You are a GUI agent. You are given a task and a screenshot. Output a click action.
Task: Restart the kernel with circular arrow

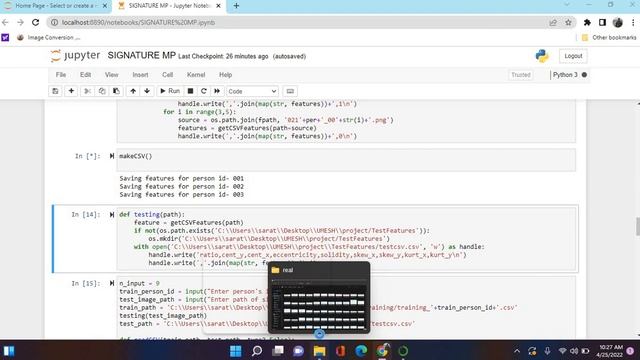click(x=204, y=91)
